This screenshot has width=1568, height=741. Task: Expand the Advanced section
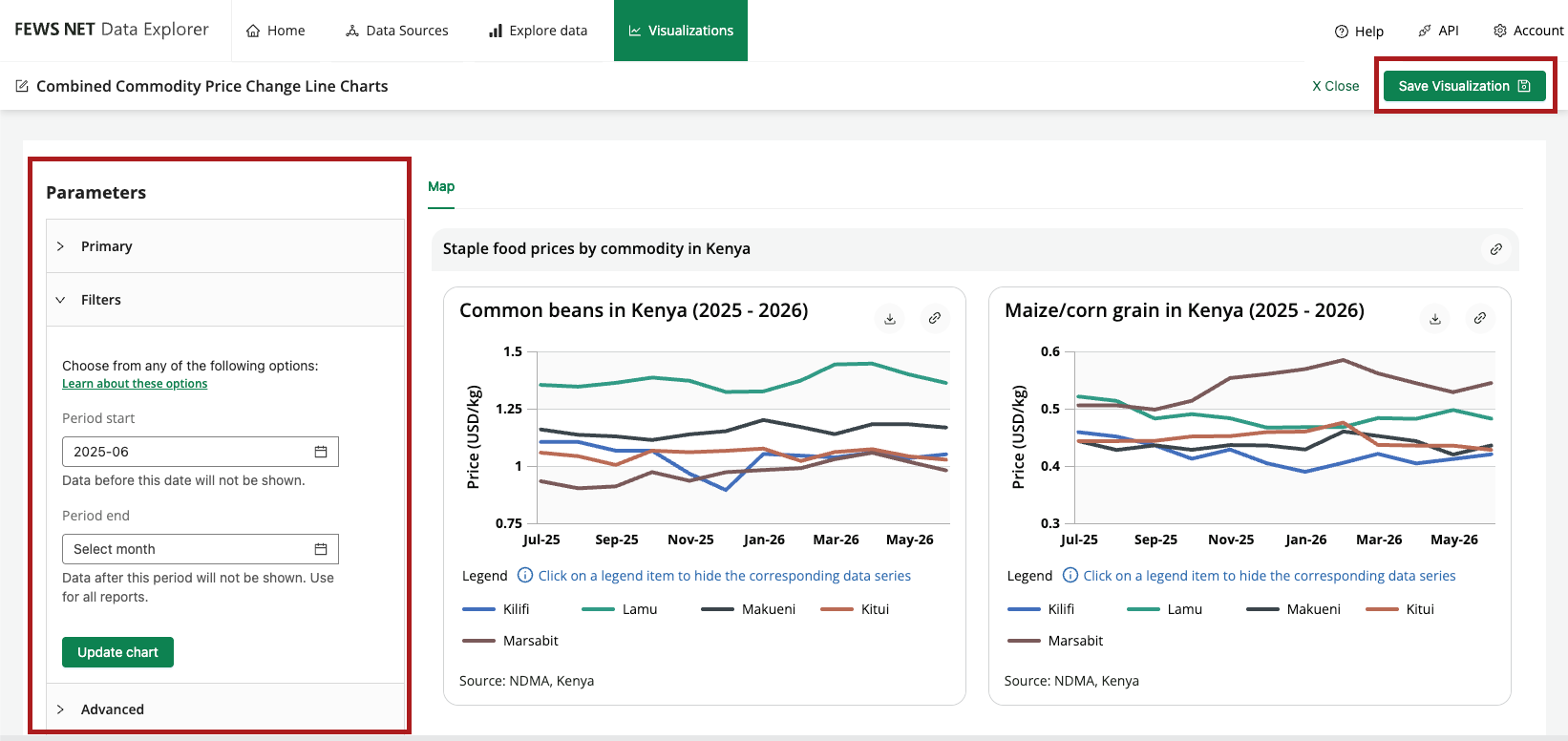(x=225, y=709)
